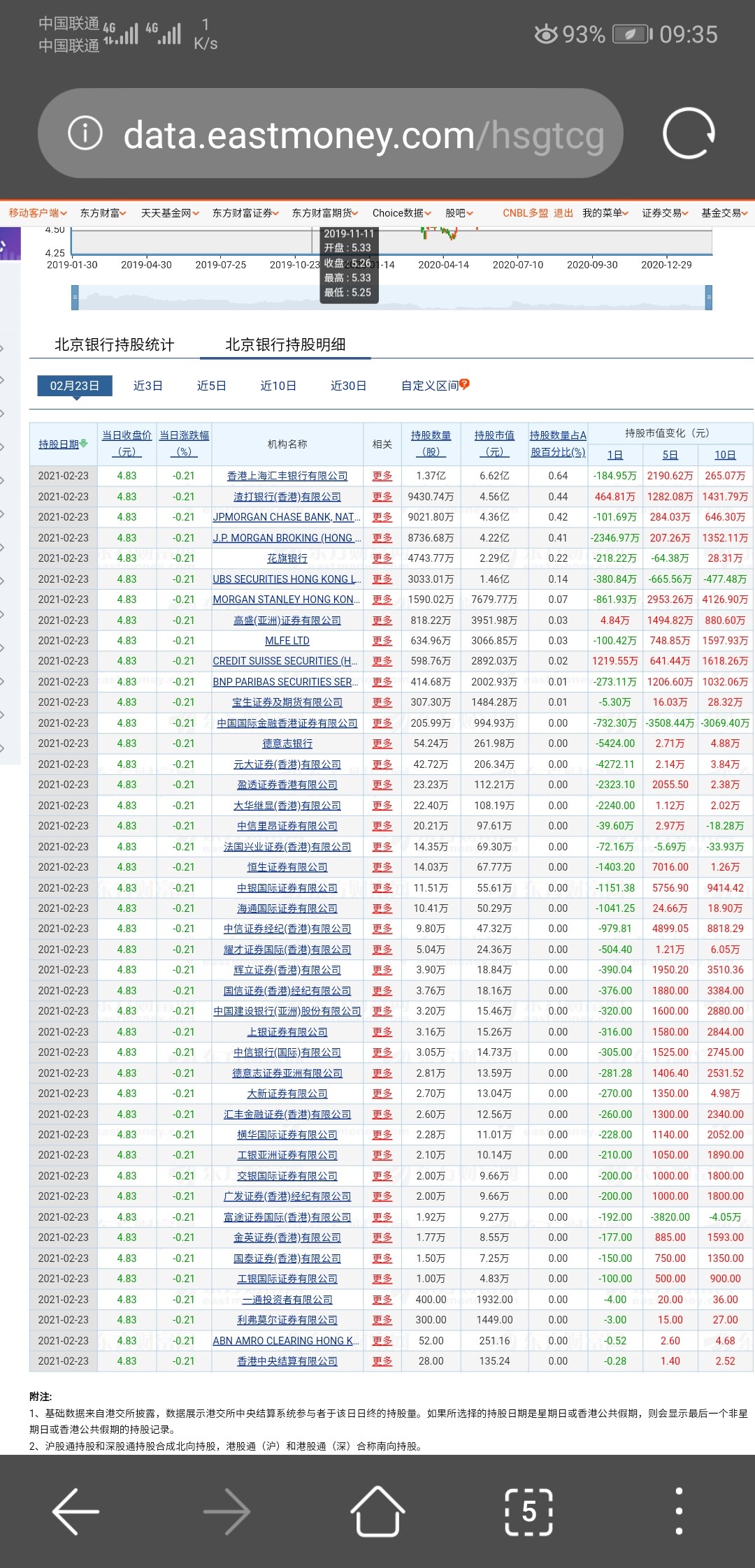Open CREDIT SUISSE SECURITIES link
Viewport: 755px width, 1568px height.
[x=285, y=661]
